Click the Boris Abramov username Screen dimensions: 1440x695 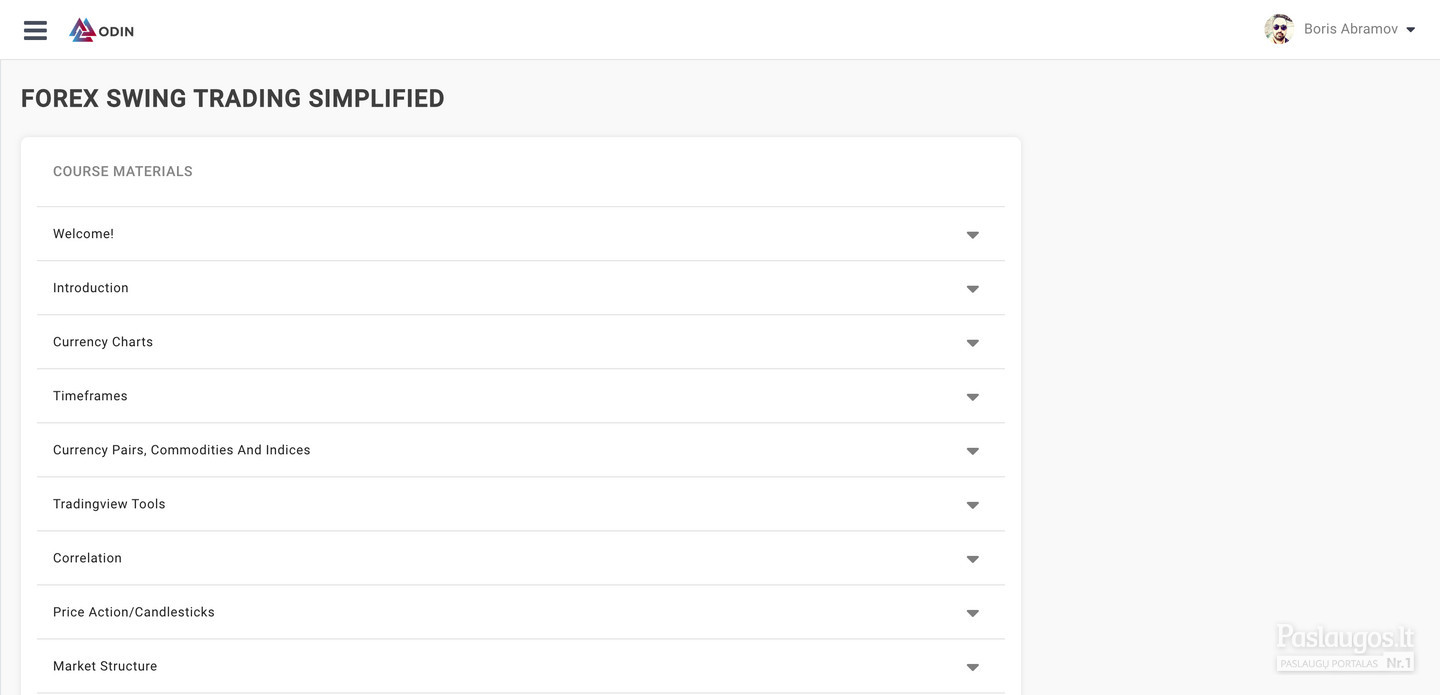[1351, 29]
